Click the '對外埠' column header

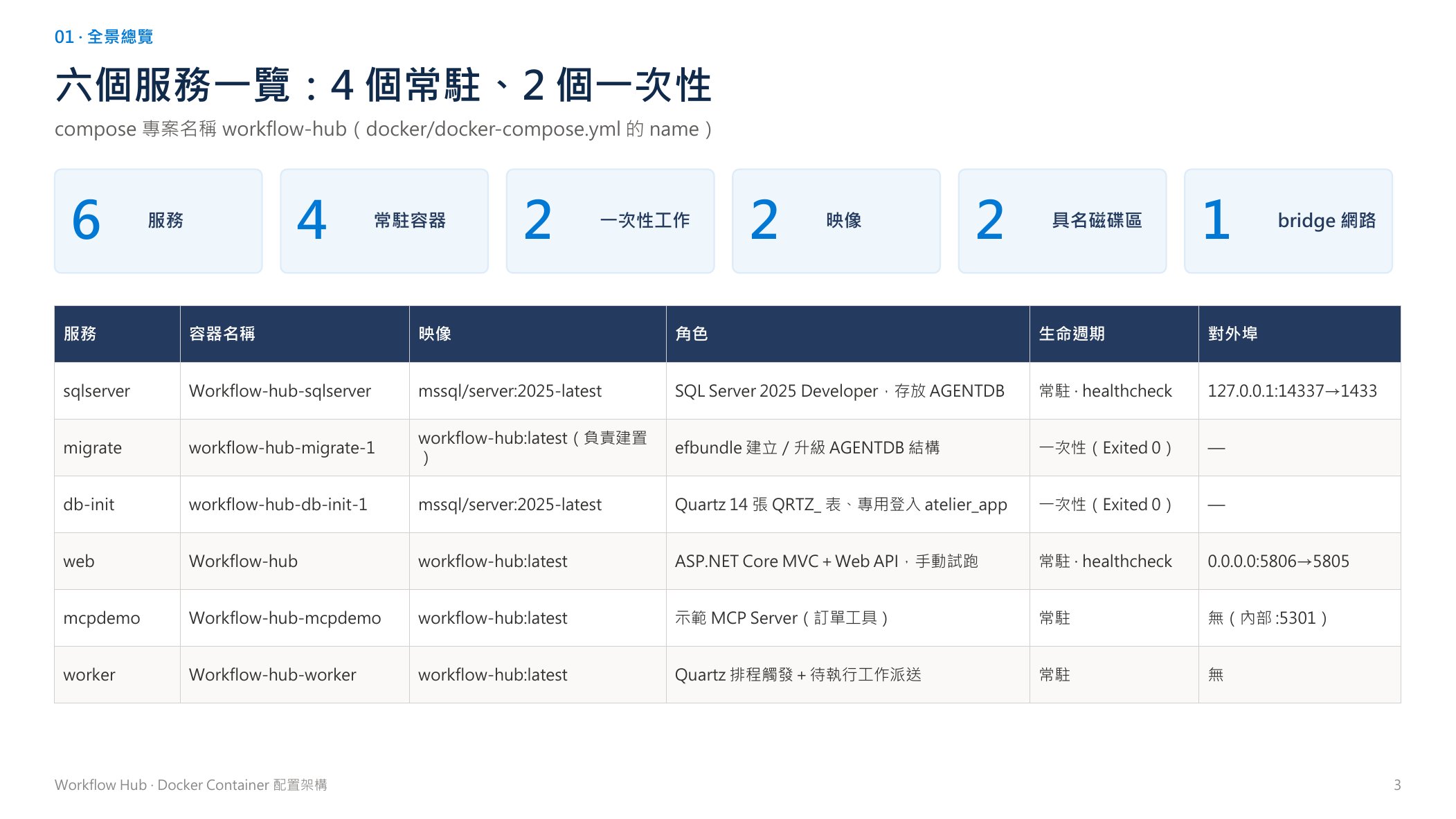[1300, 334]
